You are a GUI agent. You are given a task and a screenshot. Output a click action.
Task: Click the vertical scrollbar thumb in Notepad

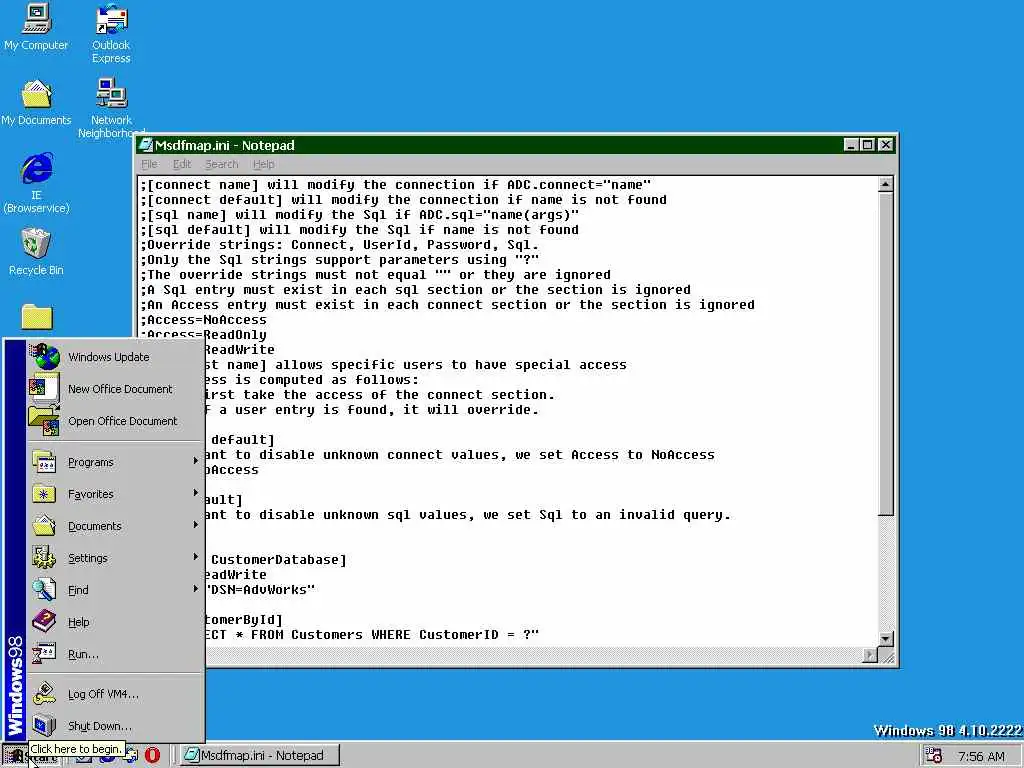[x=886, y=353]
